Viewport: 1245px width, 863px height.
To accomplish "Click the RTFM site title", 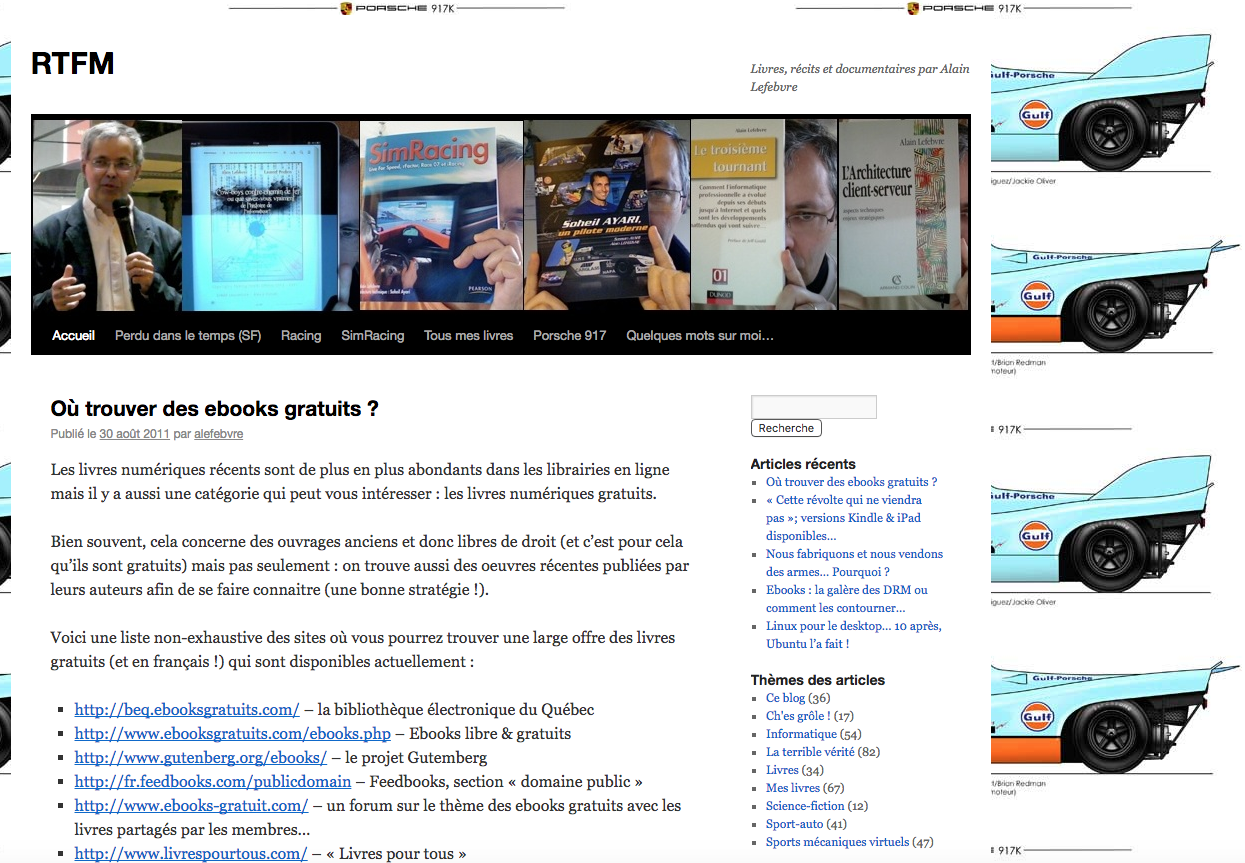I will (x=72, y=64).
